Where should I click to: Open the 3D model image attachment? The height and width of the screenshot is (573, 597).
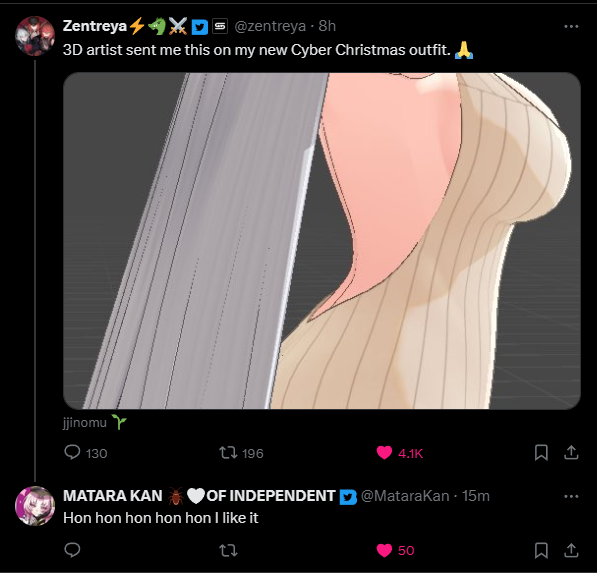[322, 241]
